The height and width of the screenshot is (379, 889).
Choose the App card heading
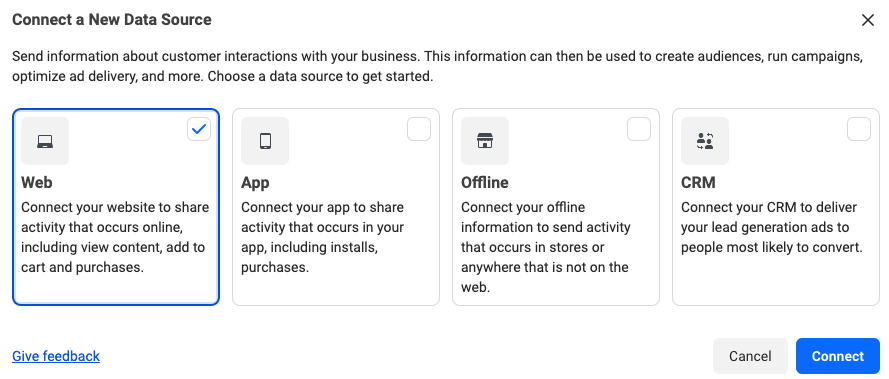pos(255,183)
